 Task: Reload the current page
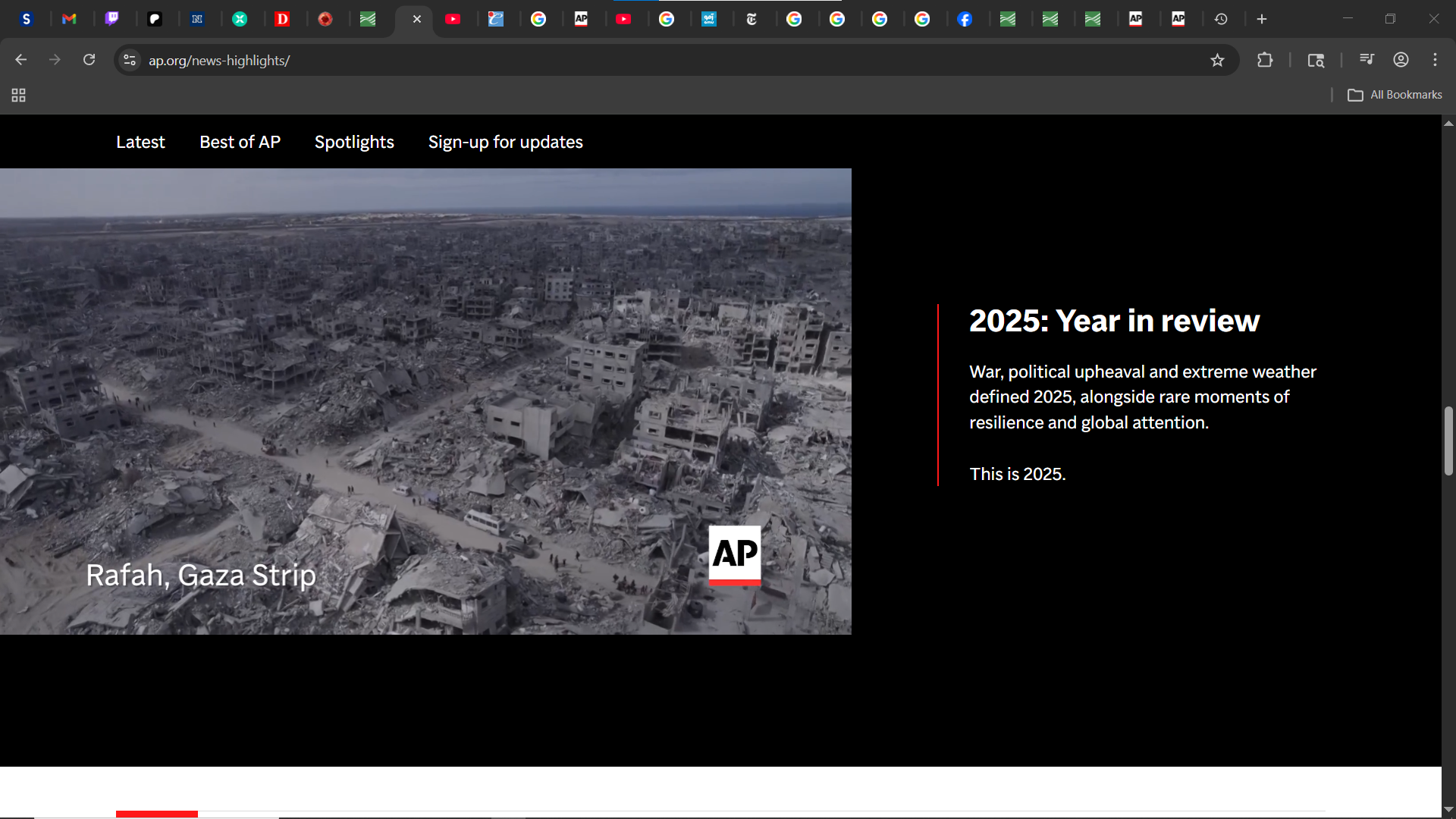(x=89, y=60)
